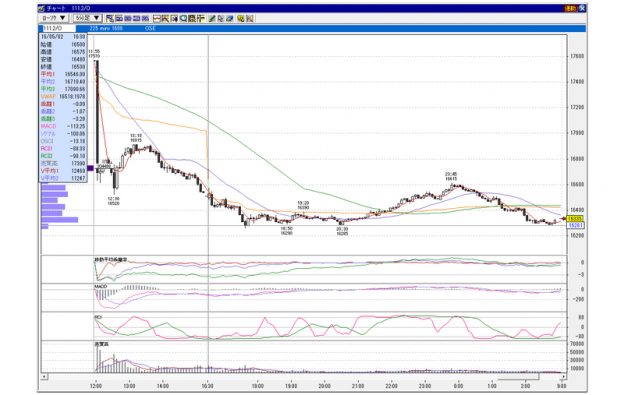Click the 20:45 high price marker

[451, 177]
